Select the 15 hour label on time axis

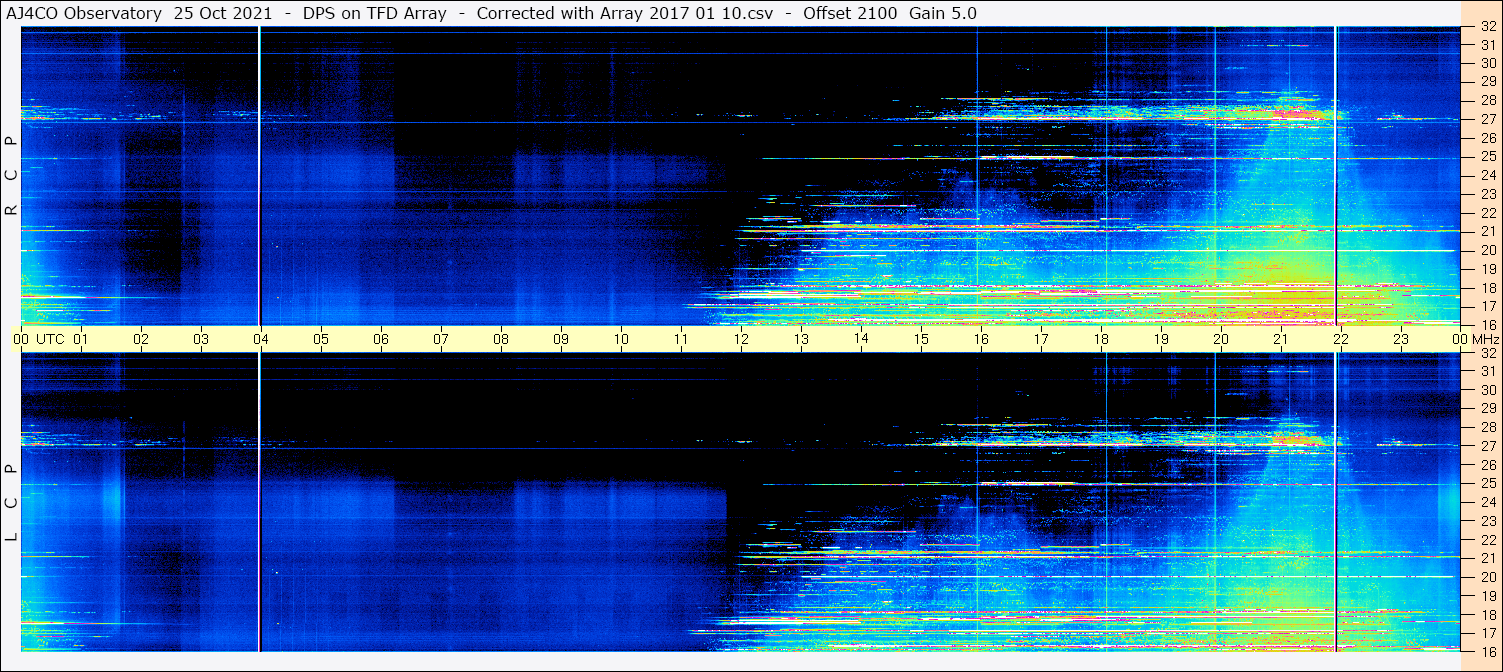coord(921,339)
